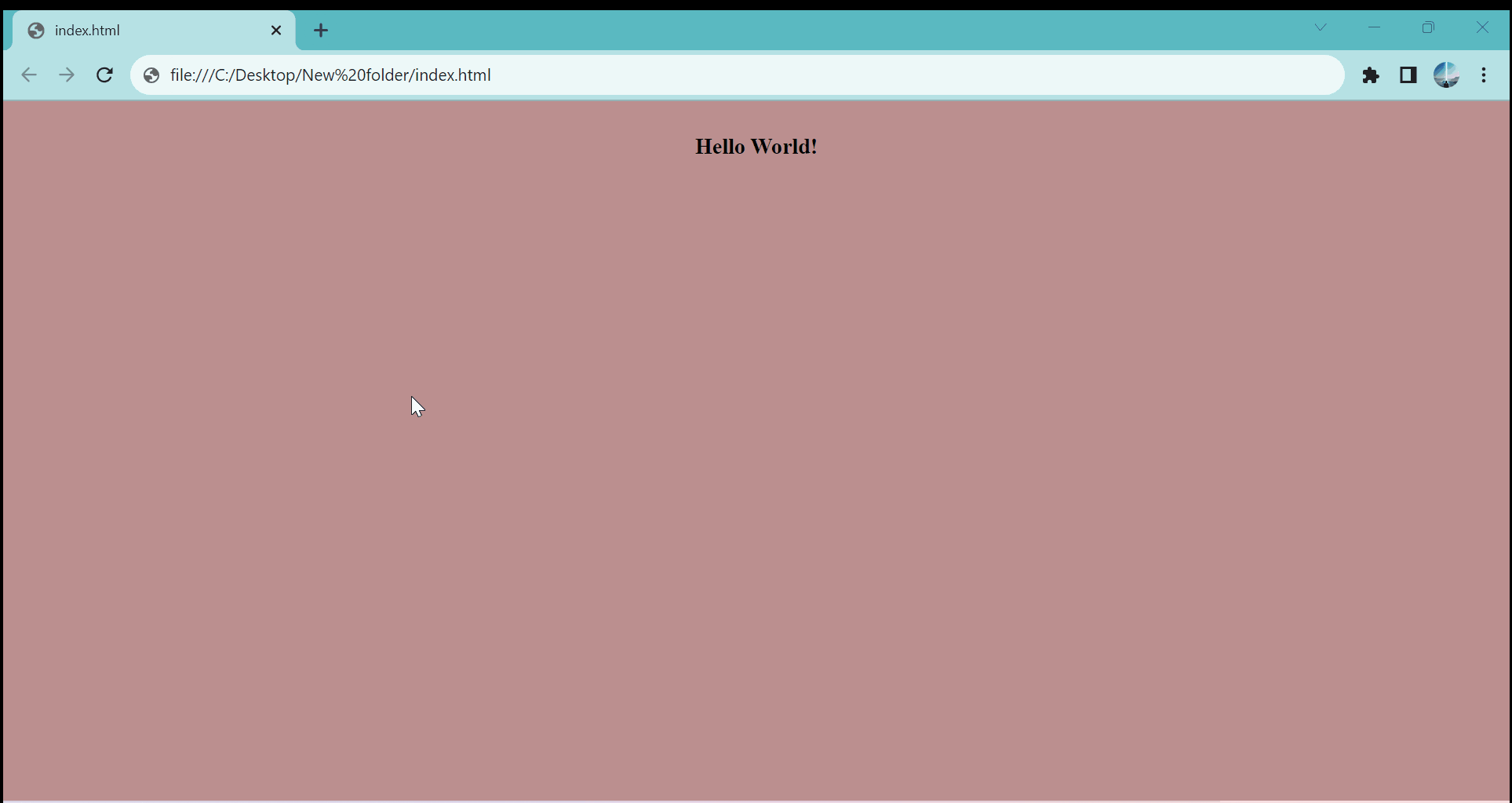Restore the browser window size
The width and height of the screenshot is (1512, 803).
point(1429,27)
